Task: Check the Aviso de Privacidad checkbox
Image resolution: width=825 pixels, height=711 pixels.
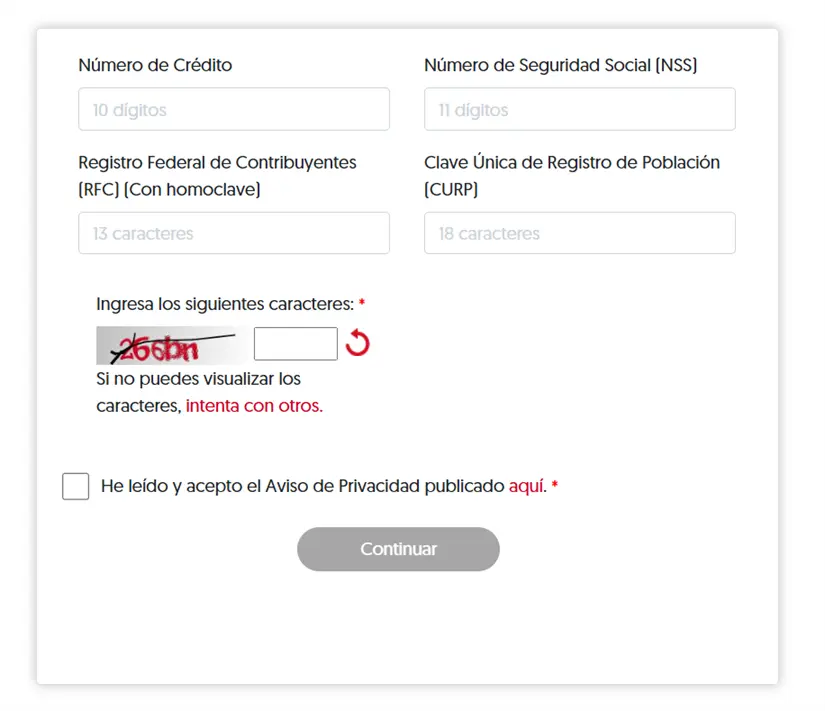Action: point(76,487)
